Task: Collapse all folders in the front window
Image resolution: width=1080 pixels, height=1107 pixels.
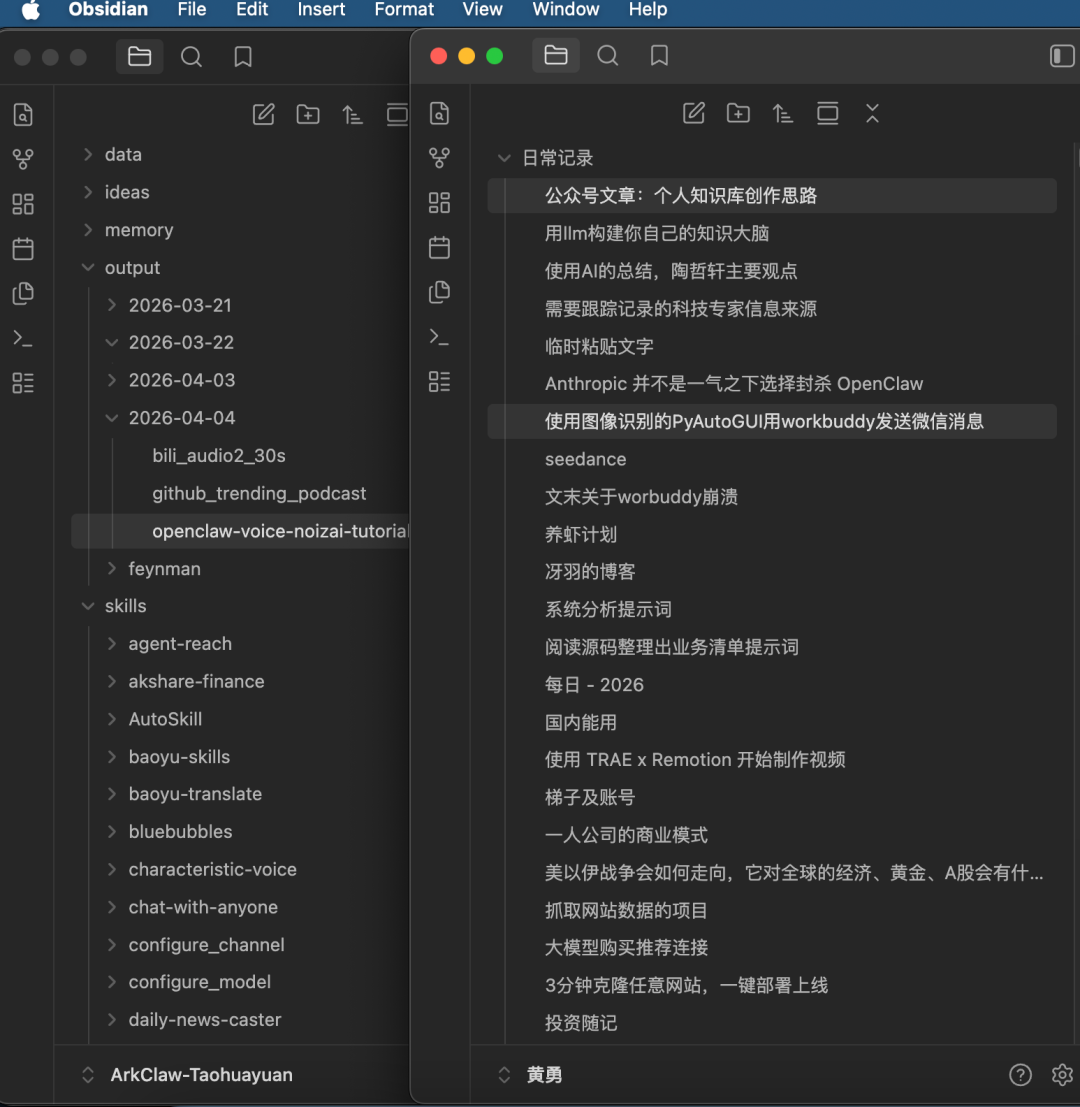Action: point(872,113)
